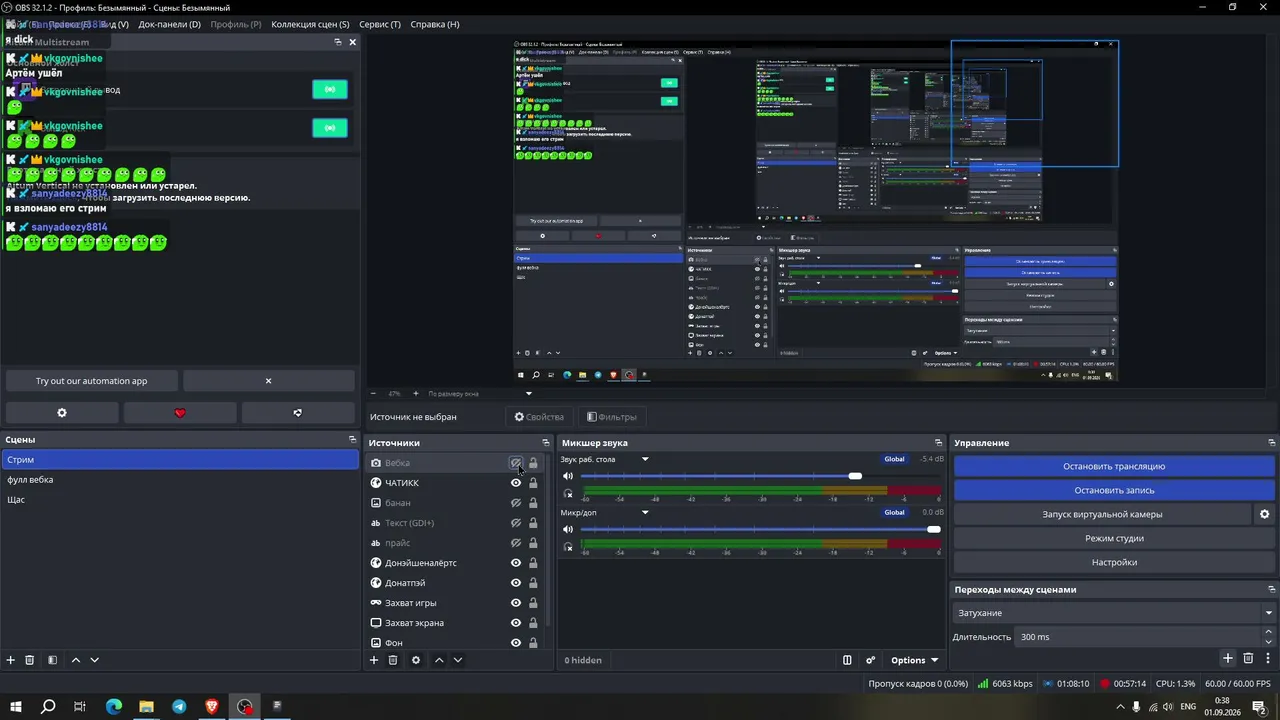Move source up arrow in Источники toolbar

[439, 660]
